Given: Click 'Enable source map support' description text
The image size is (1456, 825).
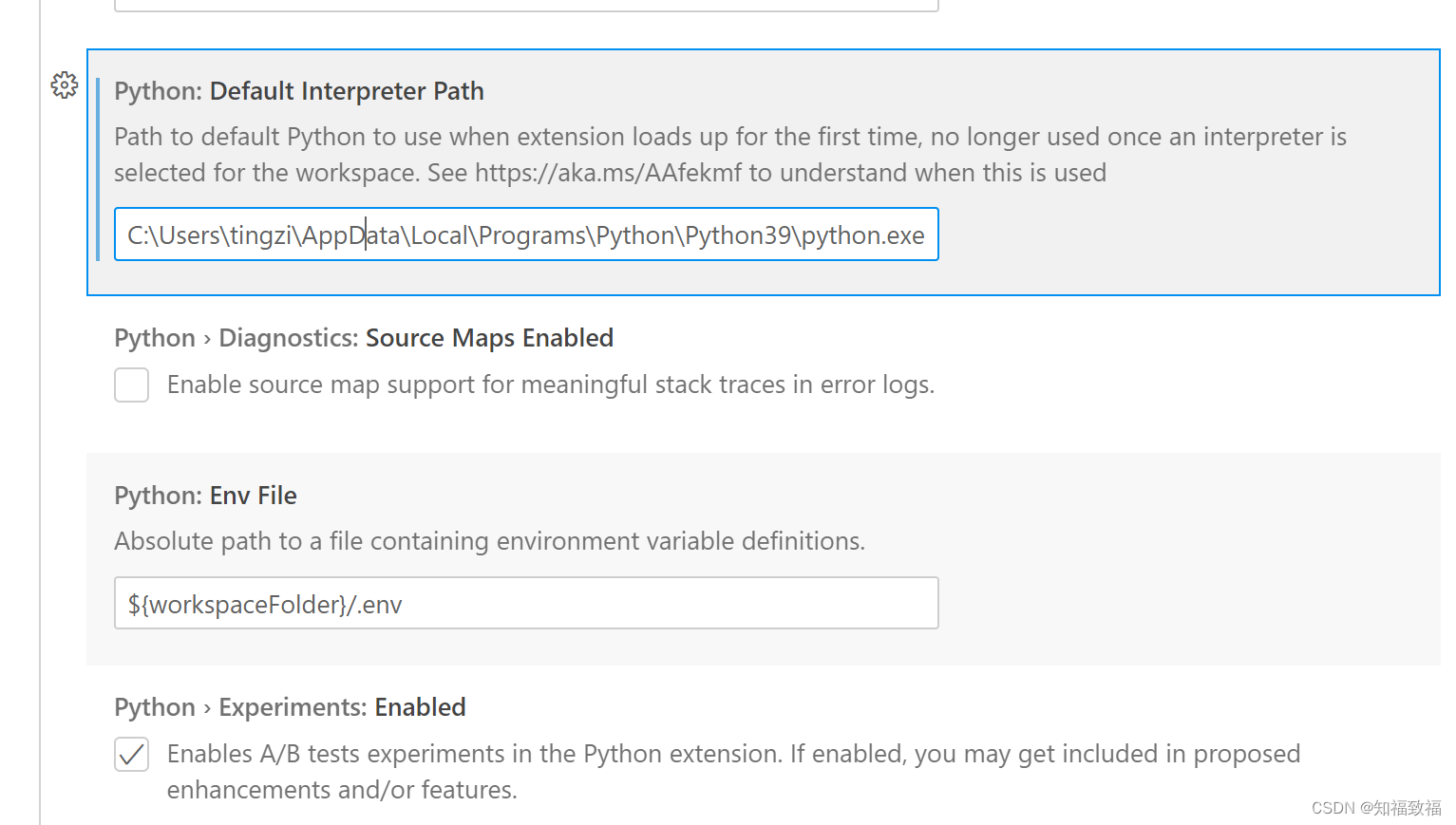Looking at the screenshot, I should tap(551, 384).
